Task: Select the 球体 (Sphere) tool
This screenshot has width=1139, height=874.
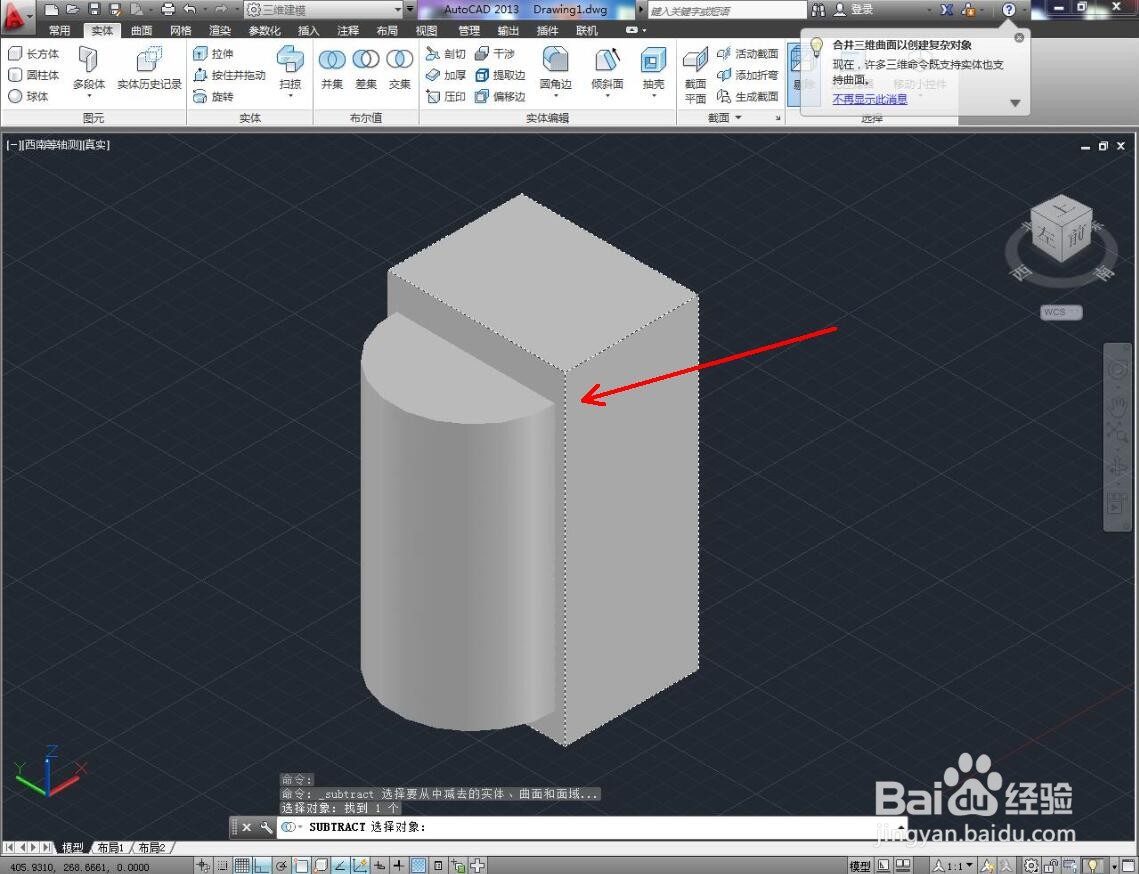Action: (29, 96)
